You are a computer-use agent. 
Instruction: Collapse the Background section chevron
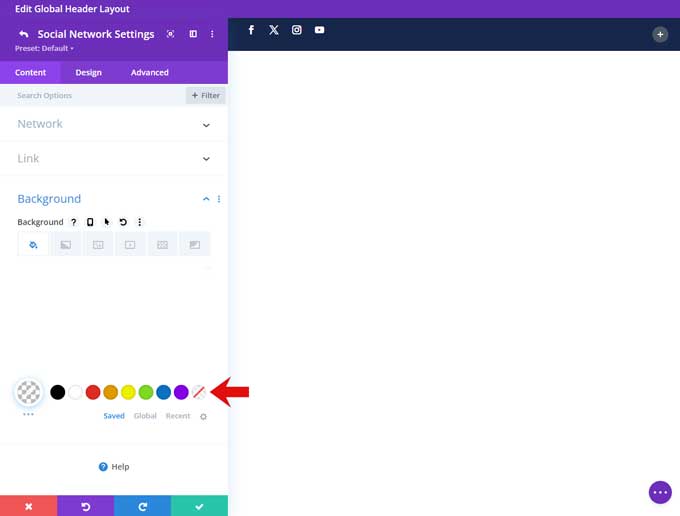pos(206,199)
